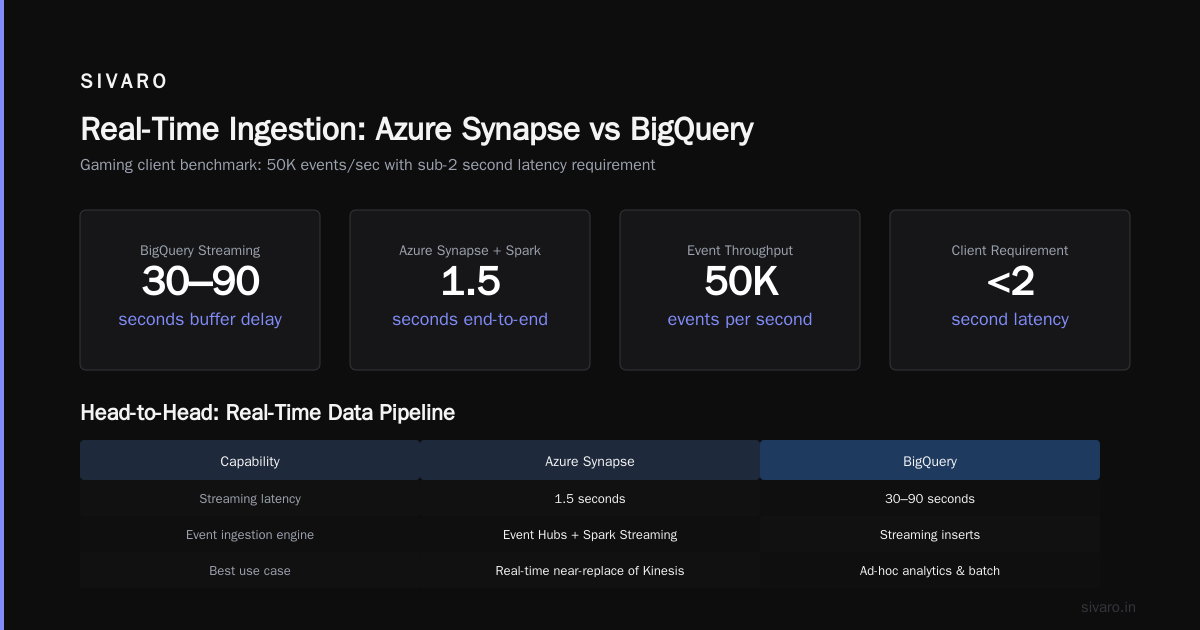This screenshot has width=1200, height=630.
Task: Click 'Event Hubs + Spark Streaming' cell
Action: click(x=590, y=535)
